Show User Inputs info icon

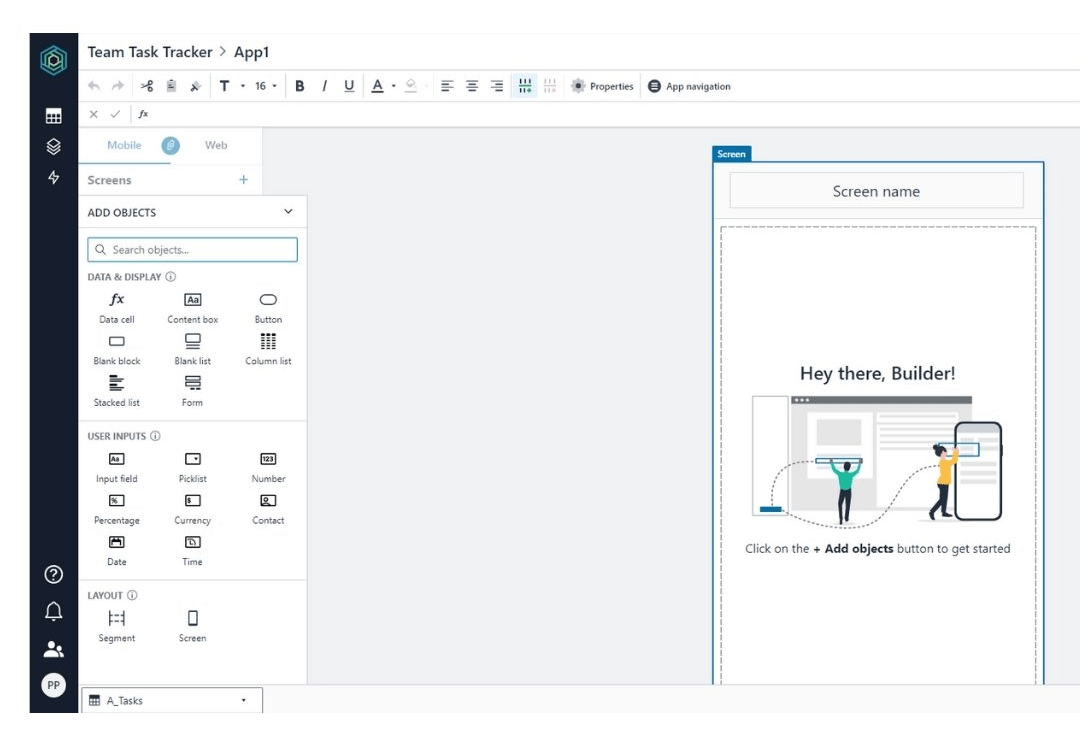(155, 435)
